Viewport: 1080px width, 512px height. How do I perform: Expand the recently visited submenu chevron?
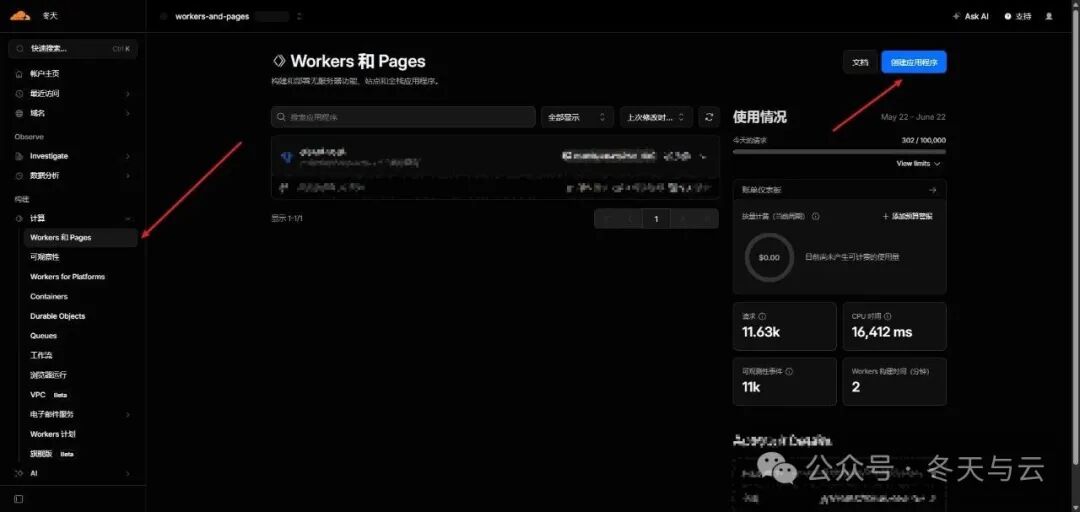click(x=128, y=94)
